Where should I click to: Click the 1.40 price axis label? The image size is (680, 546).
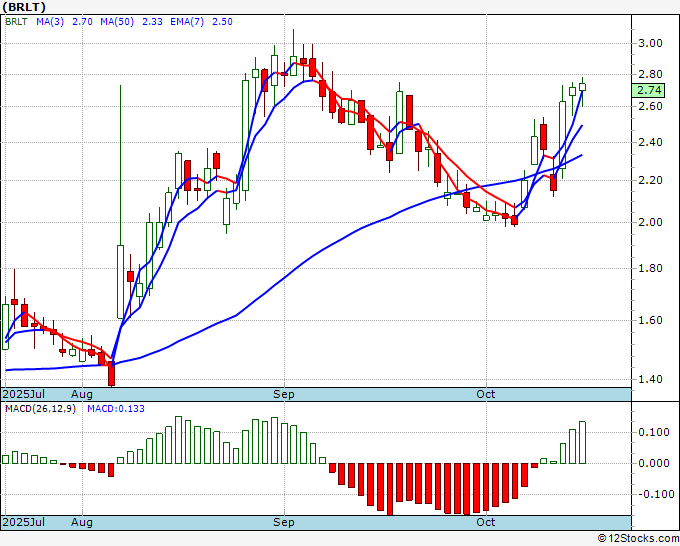pyautogui.click(x=650, y=379)
